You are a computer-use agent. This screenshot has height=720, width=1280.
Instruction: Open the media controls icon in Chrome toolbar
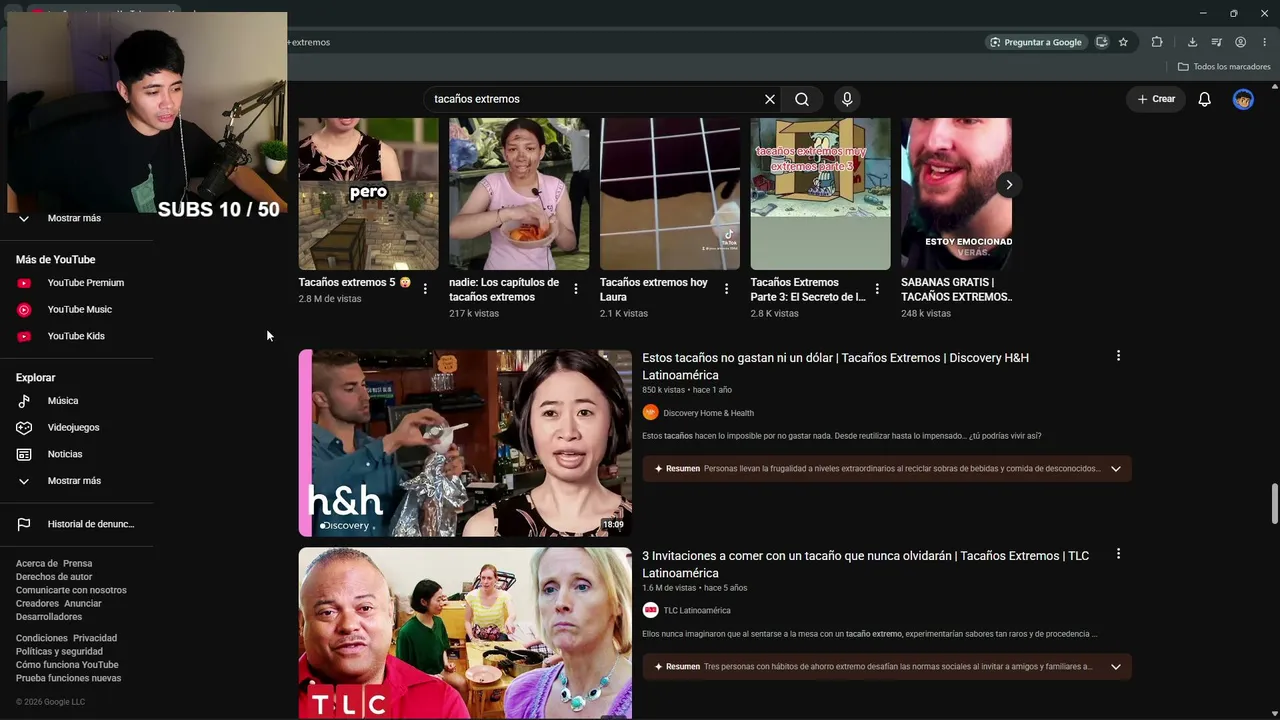pos(1216,42)
